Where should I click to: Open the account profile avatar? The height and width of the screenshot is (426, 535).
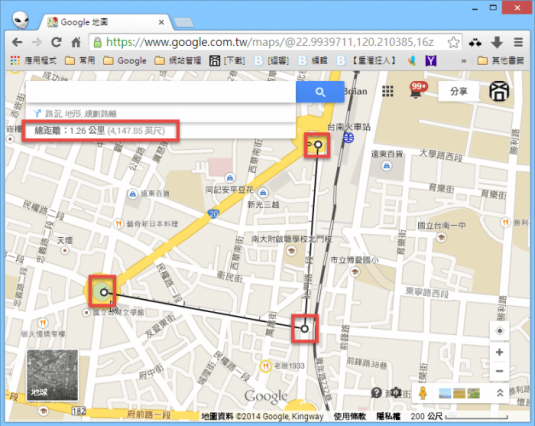coord(499,91)
